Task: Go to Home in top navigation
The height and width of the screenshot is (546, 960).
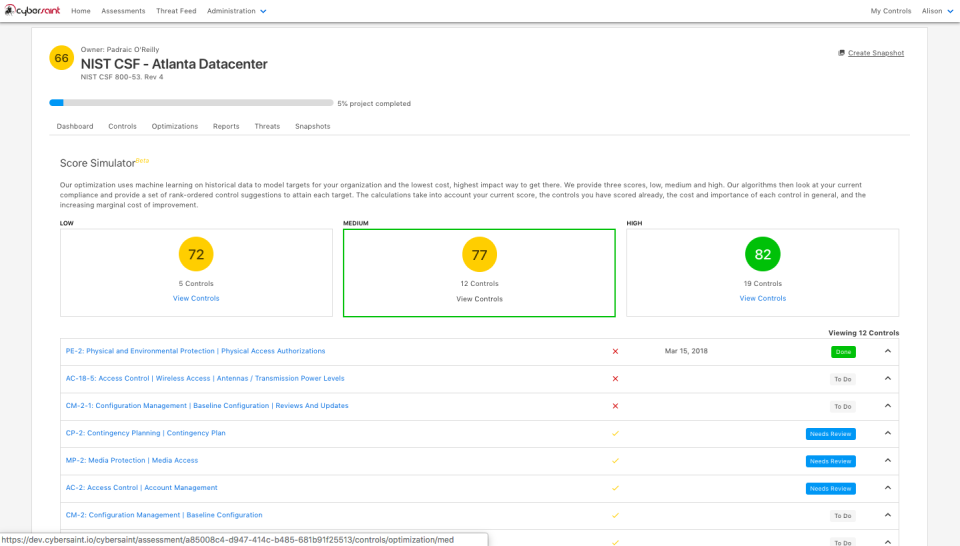Action: tap(81, 11)
